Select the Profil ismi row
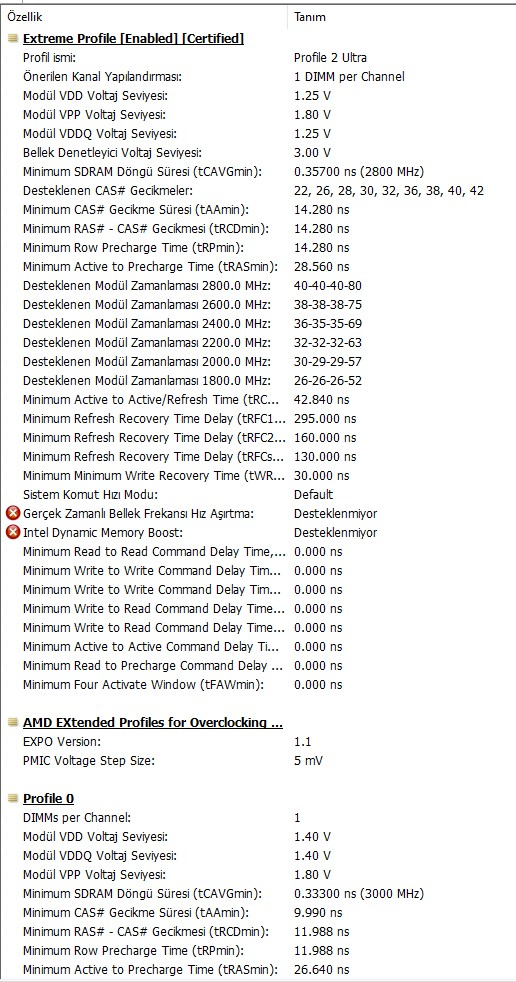This screenshot has width=516, height=982. 258,58
